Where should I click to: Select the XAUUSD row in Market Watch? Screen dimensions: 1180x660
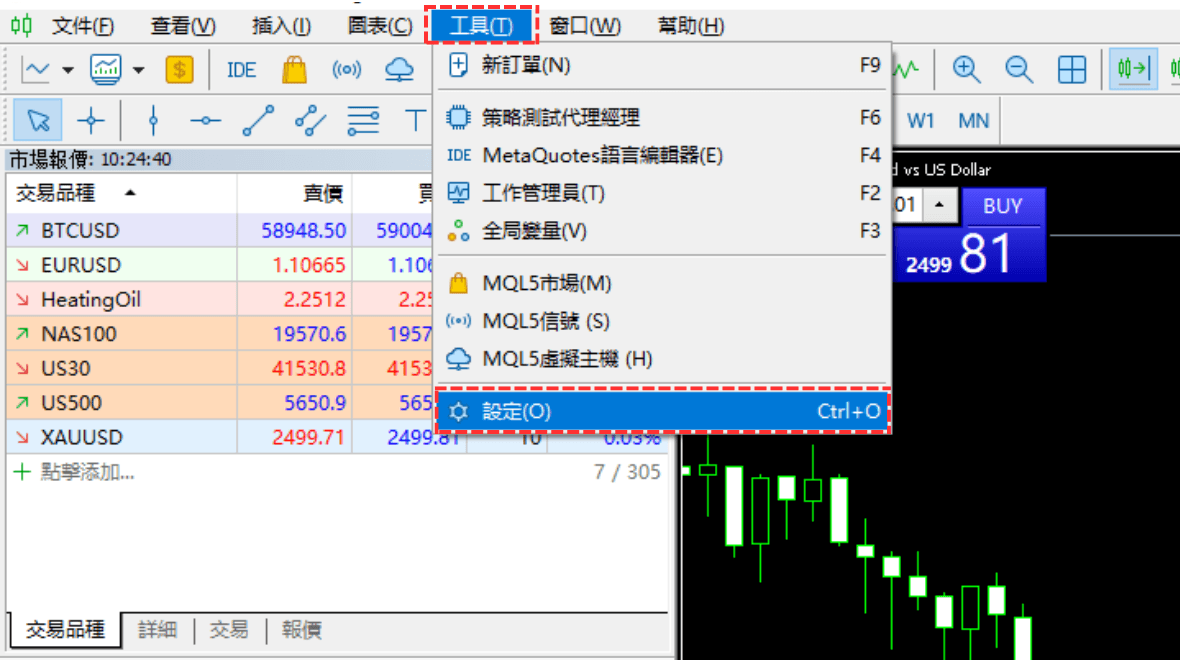pos(82,437)
